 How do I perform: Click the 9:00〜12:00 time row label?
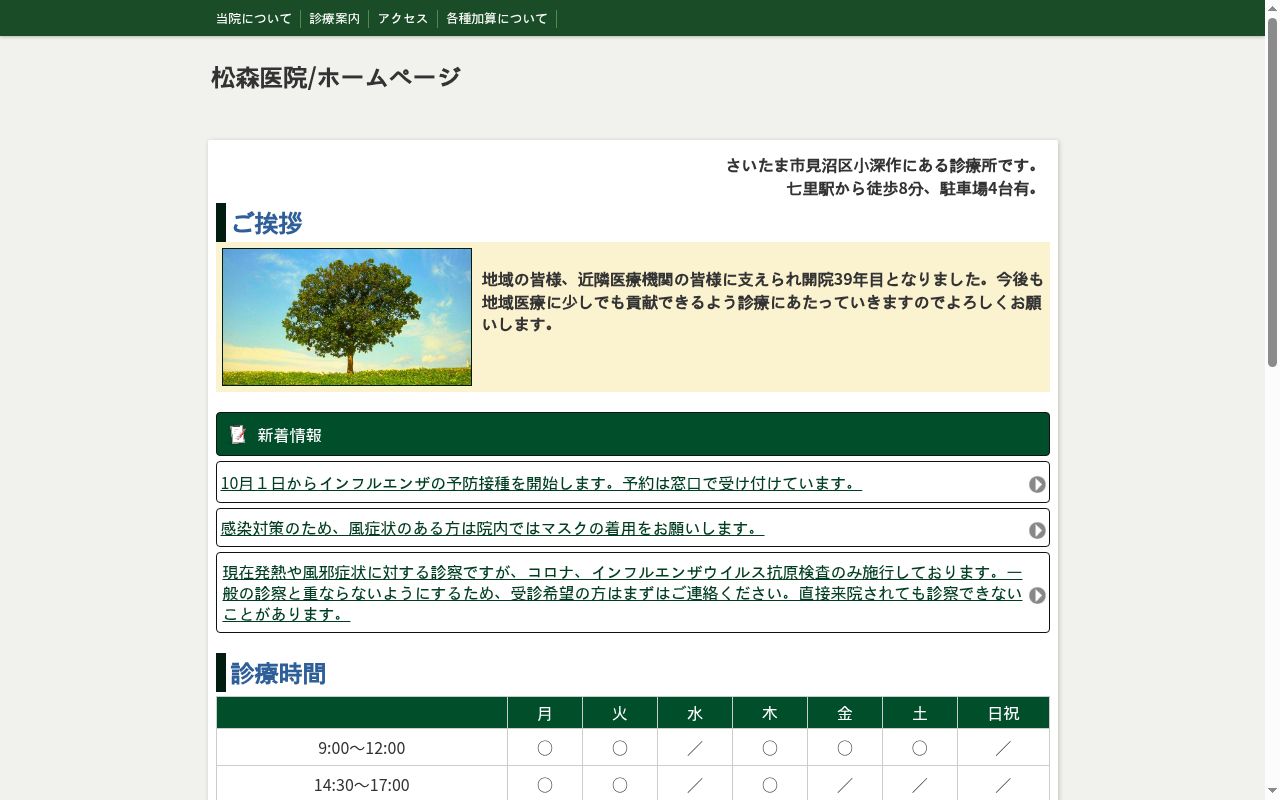[362, 748]
